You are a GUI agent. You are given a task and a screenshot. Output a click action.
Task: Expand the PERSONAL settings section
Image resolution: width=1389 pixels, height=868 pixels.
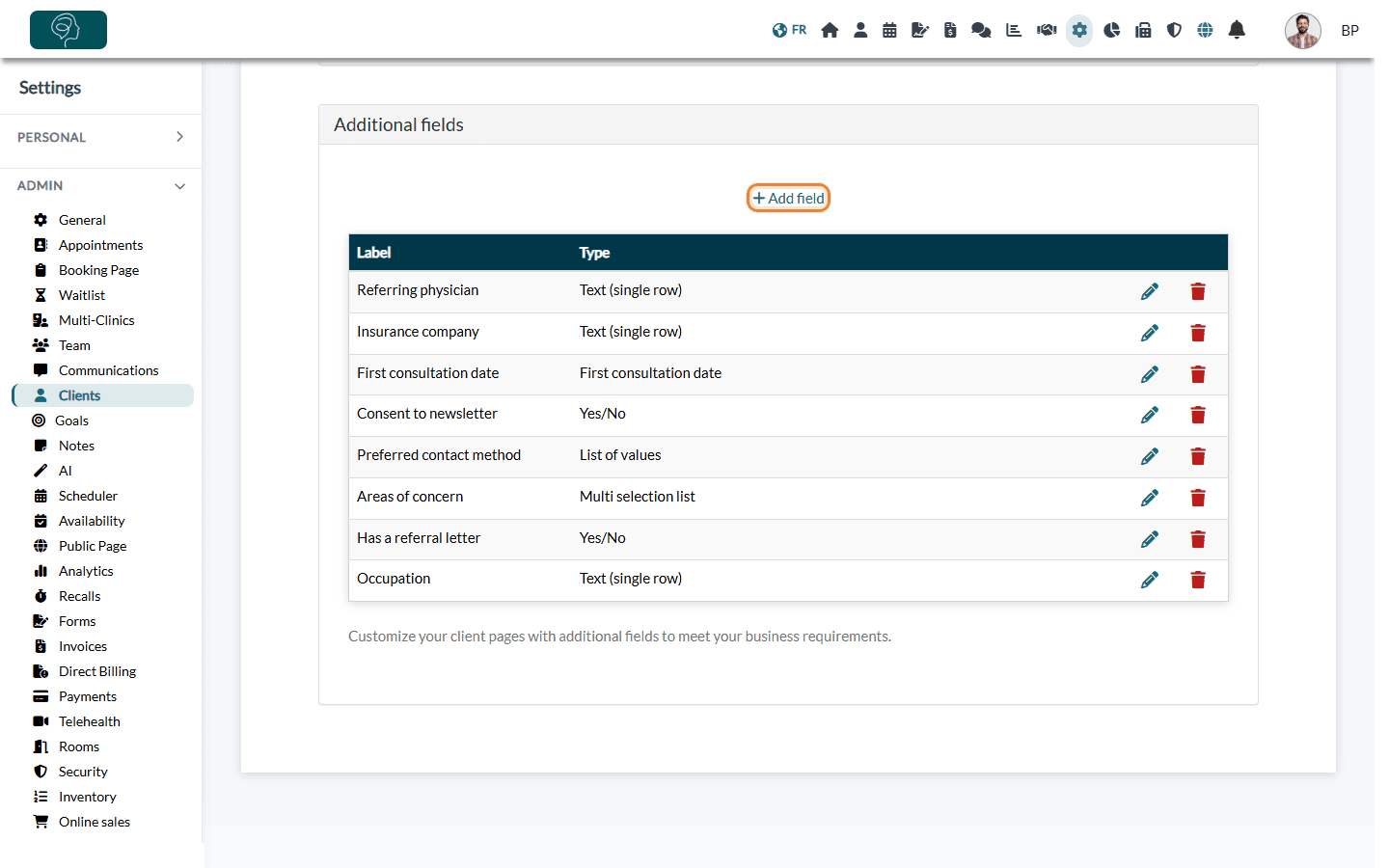point(101,137)
